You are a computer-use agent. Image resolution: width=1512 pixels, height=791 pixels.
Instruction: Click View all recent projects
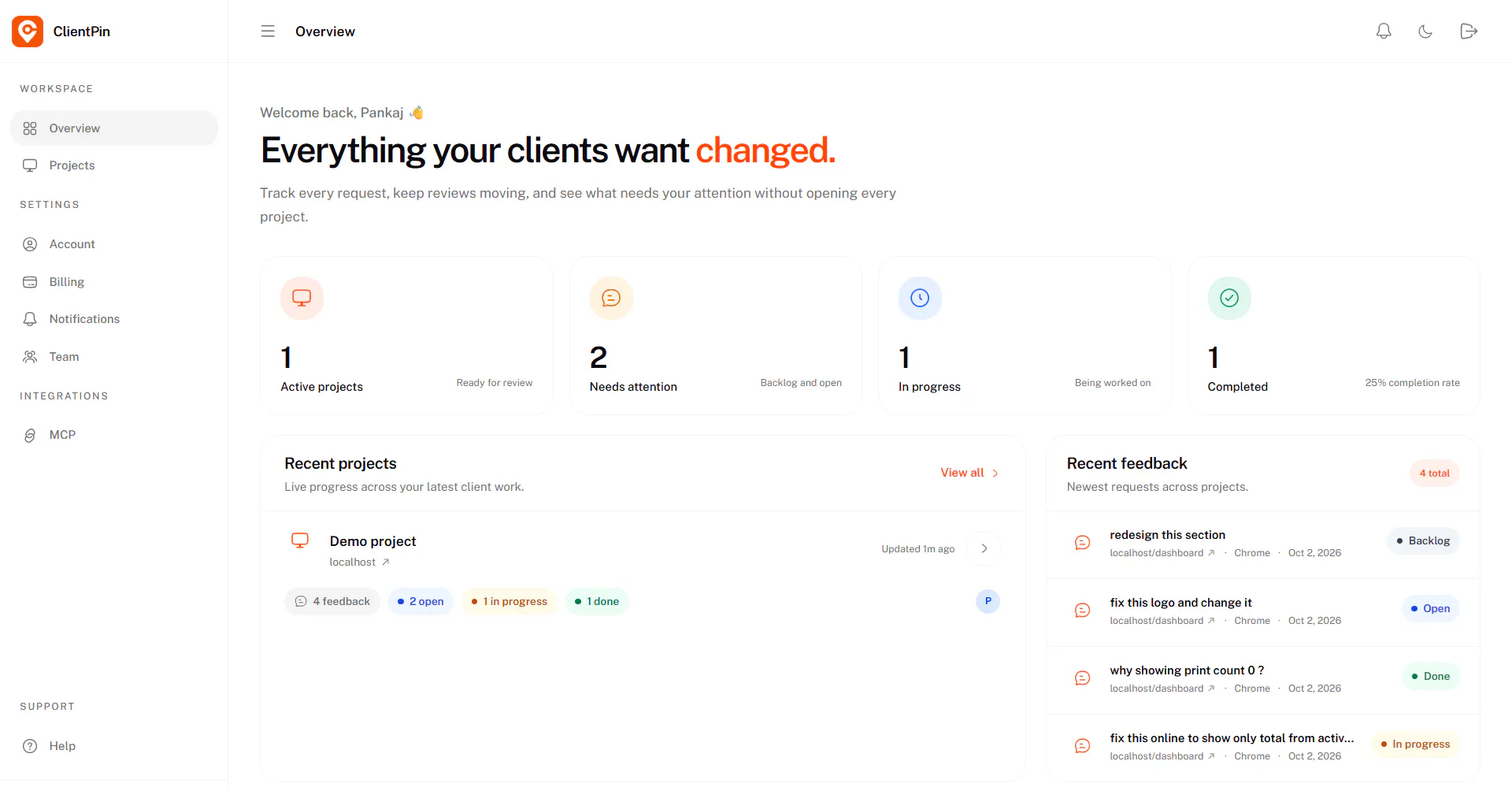[x=969, y=473]
